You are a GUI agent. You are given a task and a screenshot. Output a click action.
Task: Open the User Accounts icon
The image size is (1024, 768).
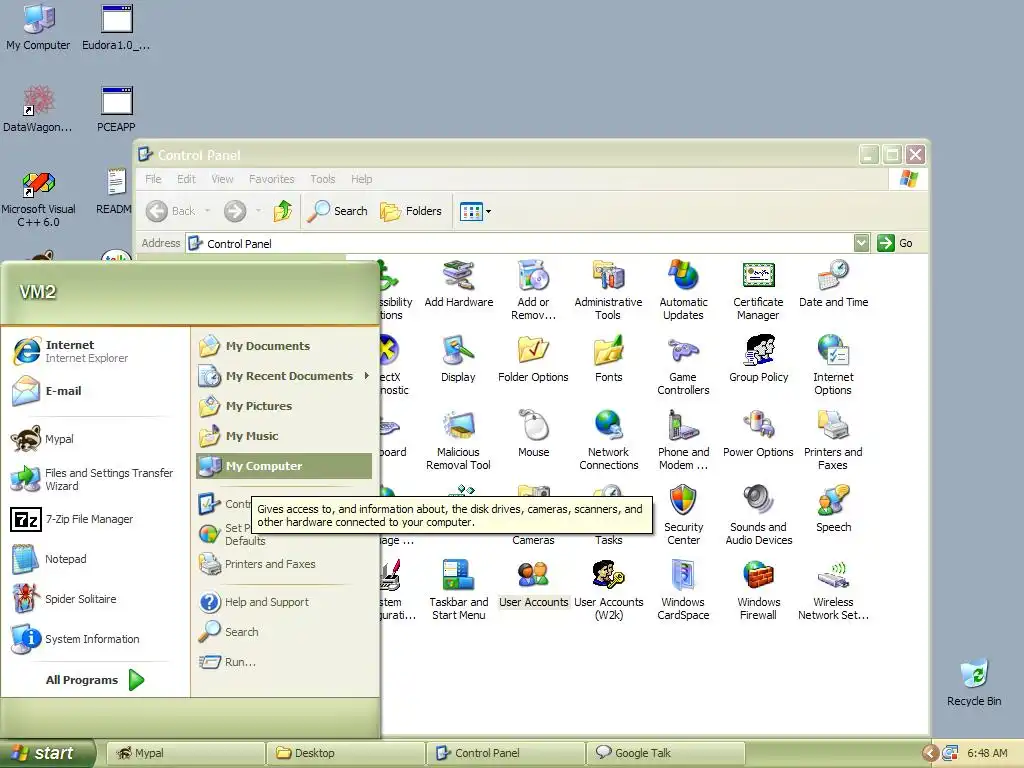pos(534,584)
